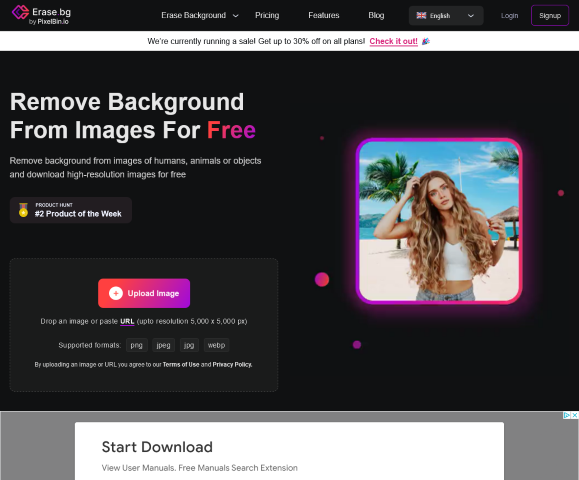Open the Blog page
The height and width of the screenshot is (480, 579).
[376, 16]
